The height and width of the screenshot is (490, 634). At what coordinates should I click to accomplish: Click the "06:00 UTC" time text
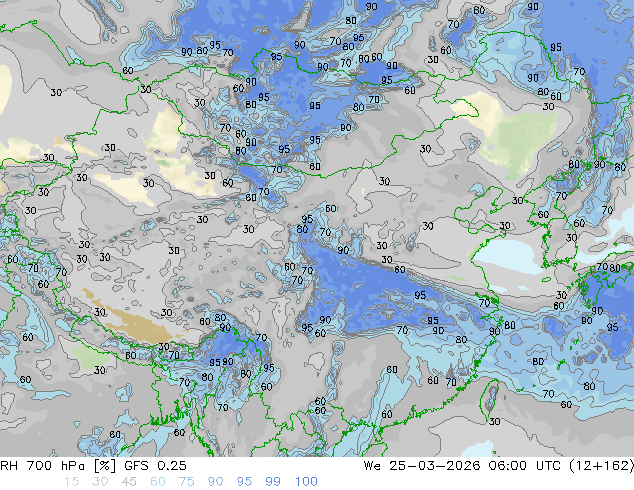click(524, 466)
